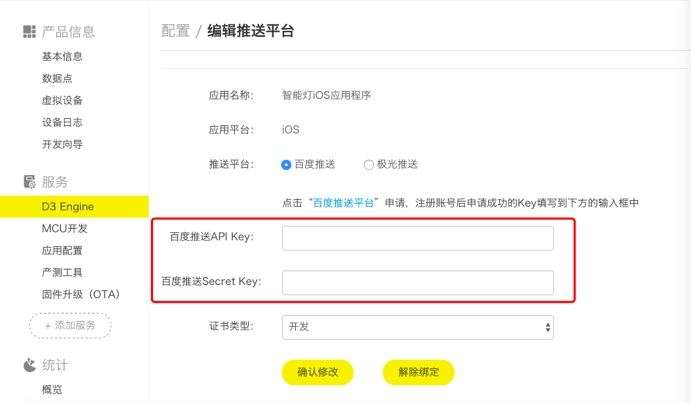The width and height of the screenshot is (691, 403).
Task: Go to 固件升级(OTA) page
Action: tap(80, 295)
